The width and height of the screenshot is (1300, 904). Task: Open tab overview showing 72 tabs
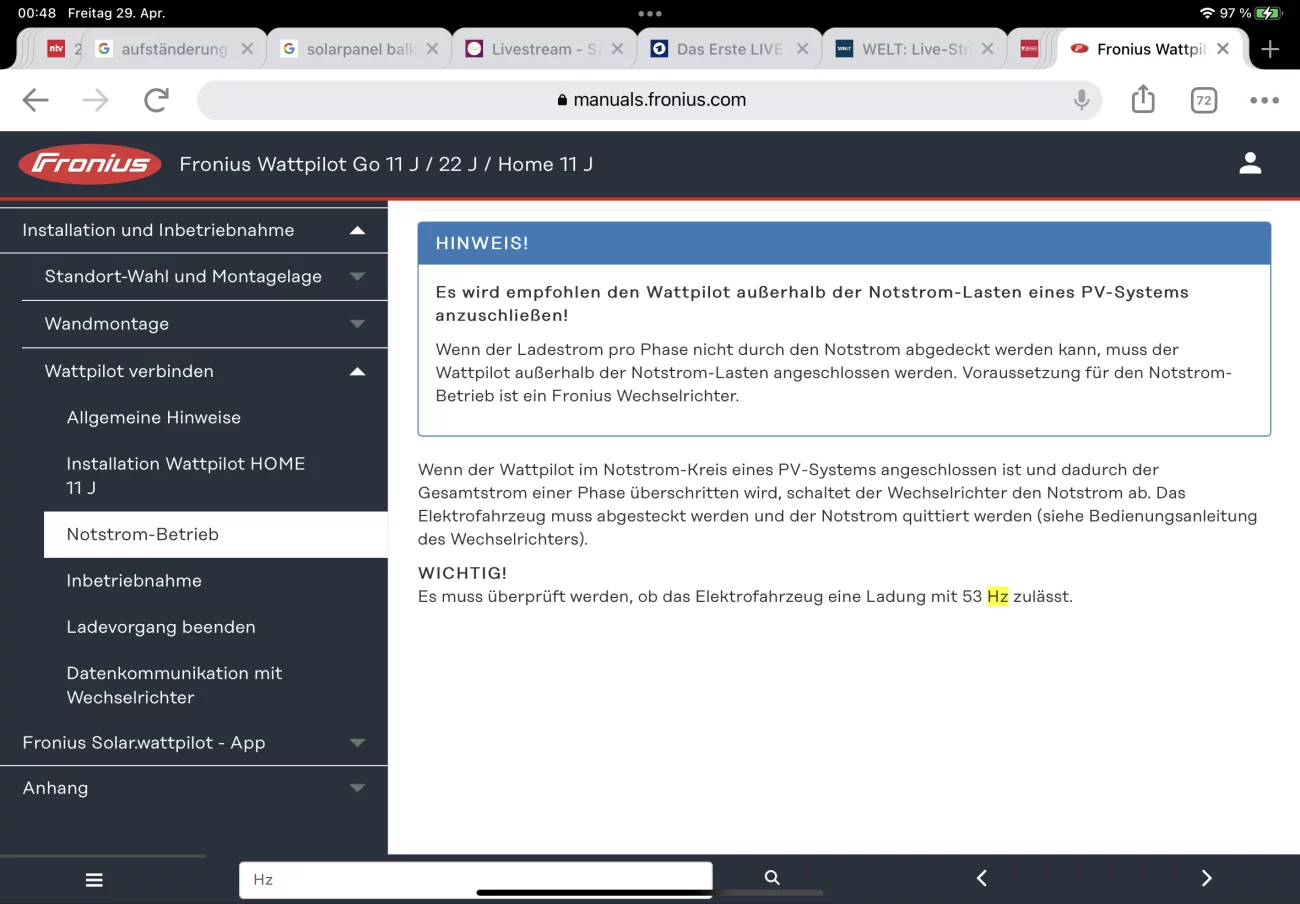1204,100
